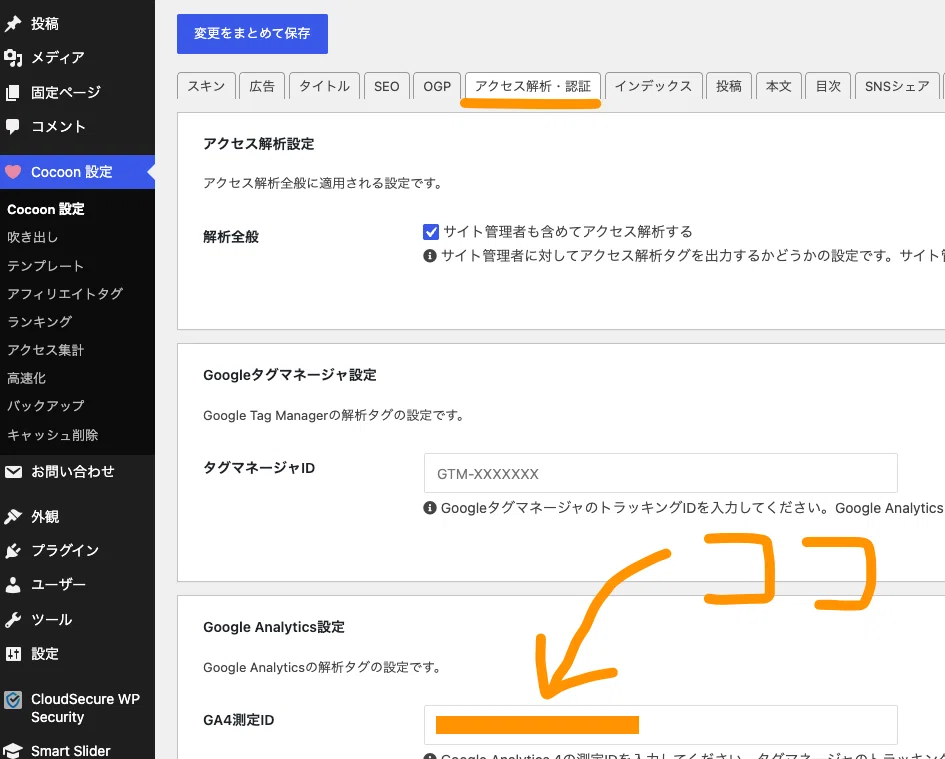The height and width of the screenshot is (759, 945).
Task: Click the アクセス解析設定 heading
Action: [x=259, y=144]
